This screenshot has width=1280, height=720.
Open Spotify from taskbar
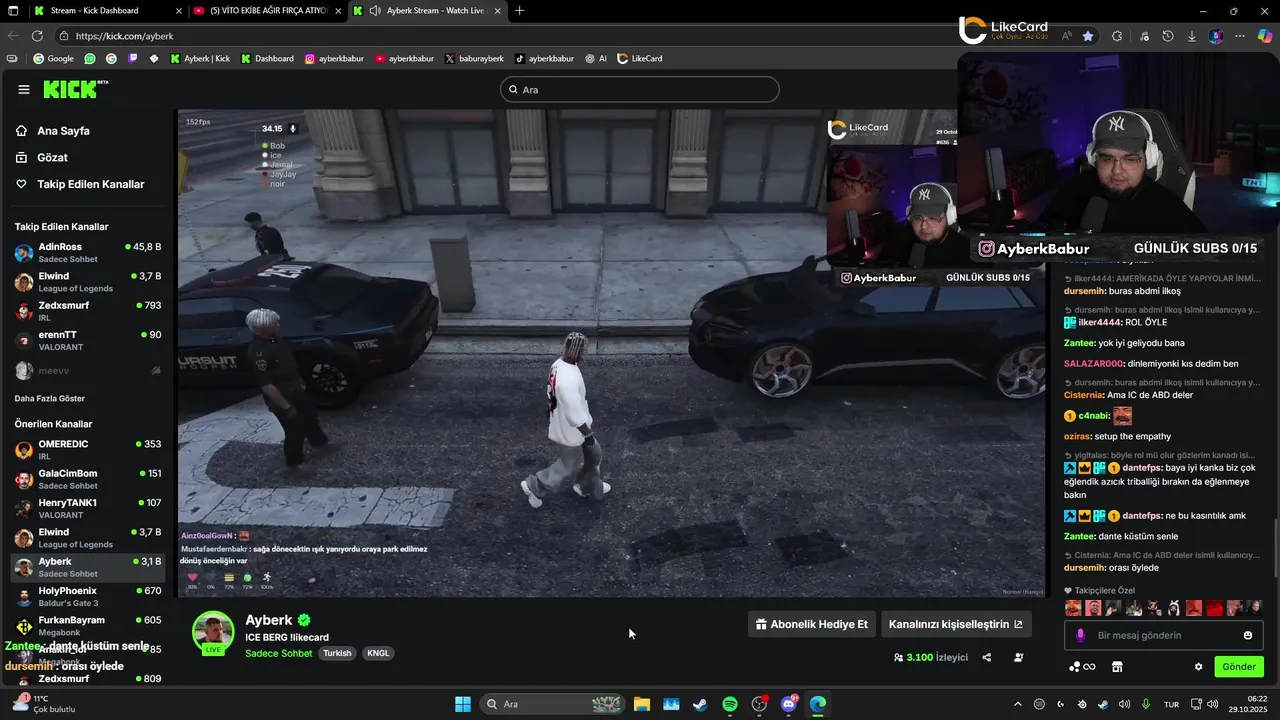pyautogui.click(x=730, y=704)
